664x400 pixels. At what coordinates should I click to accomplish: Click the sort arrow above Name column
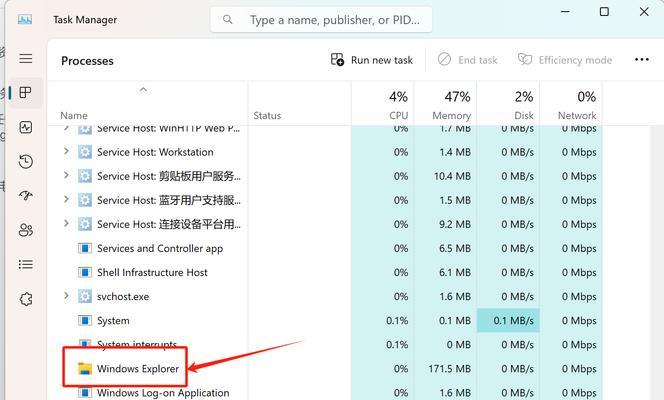[x=143, y=89]
